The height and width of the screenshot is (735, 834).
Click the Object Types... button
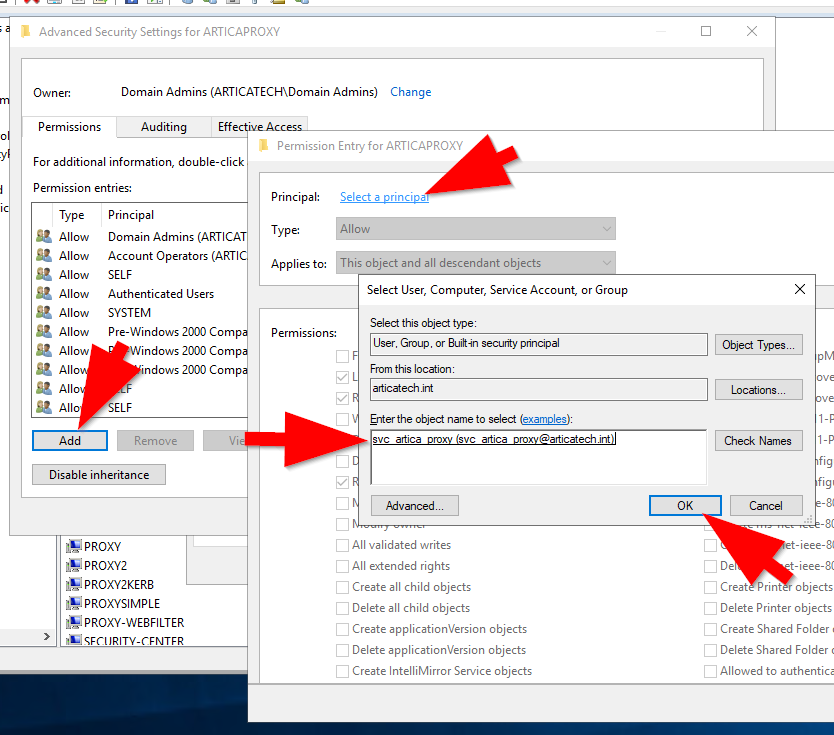coord(758,345)
